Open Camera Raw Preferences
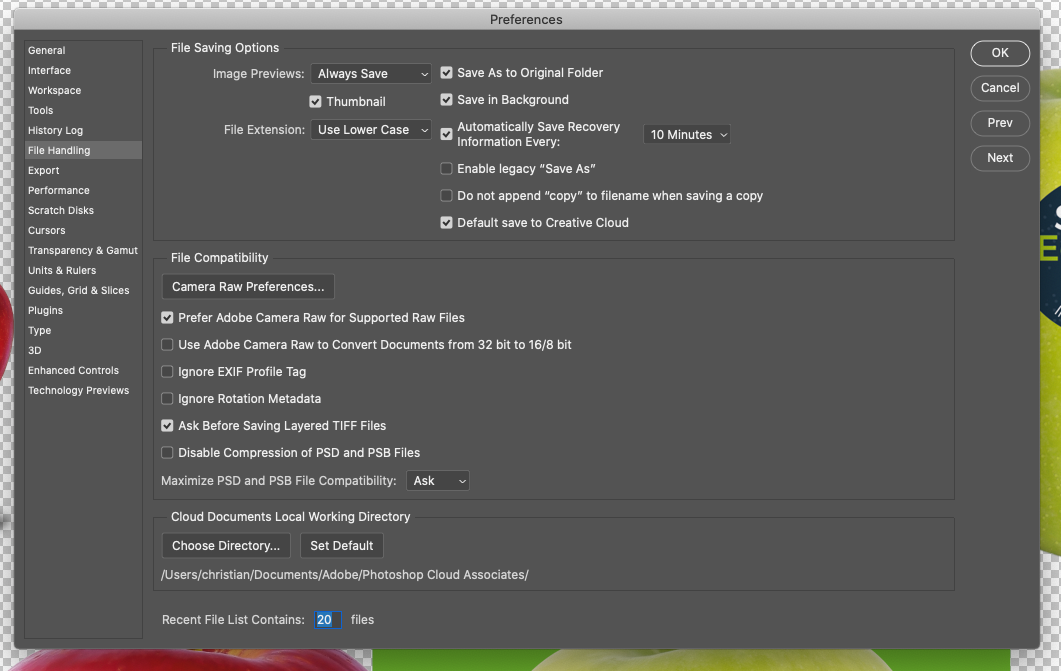1061x671 pixels. [x=247, y=286]
